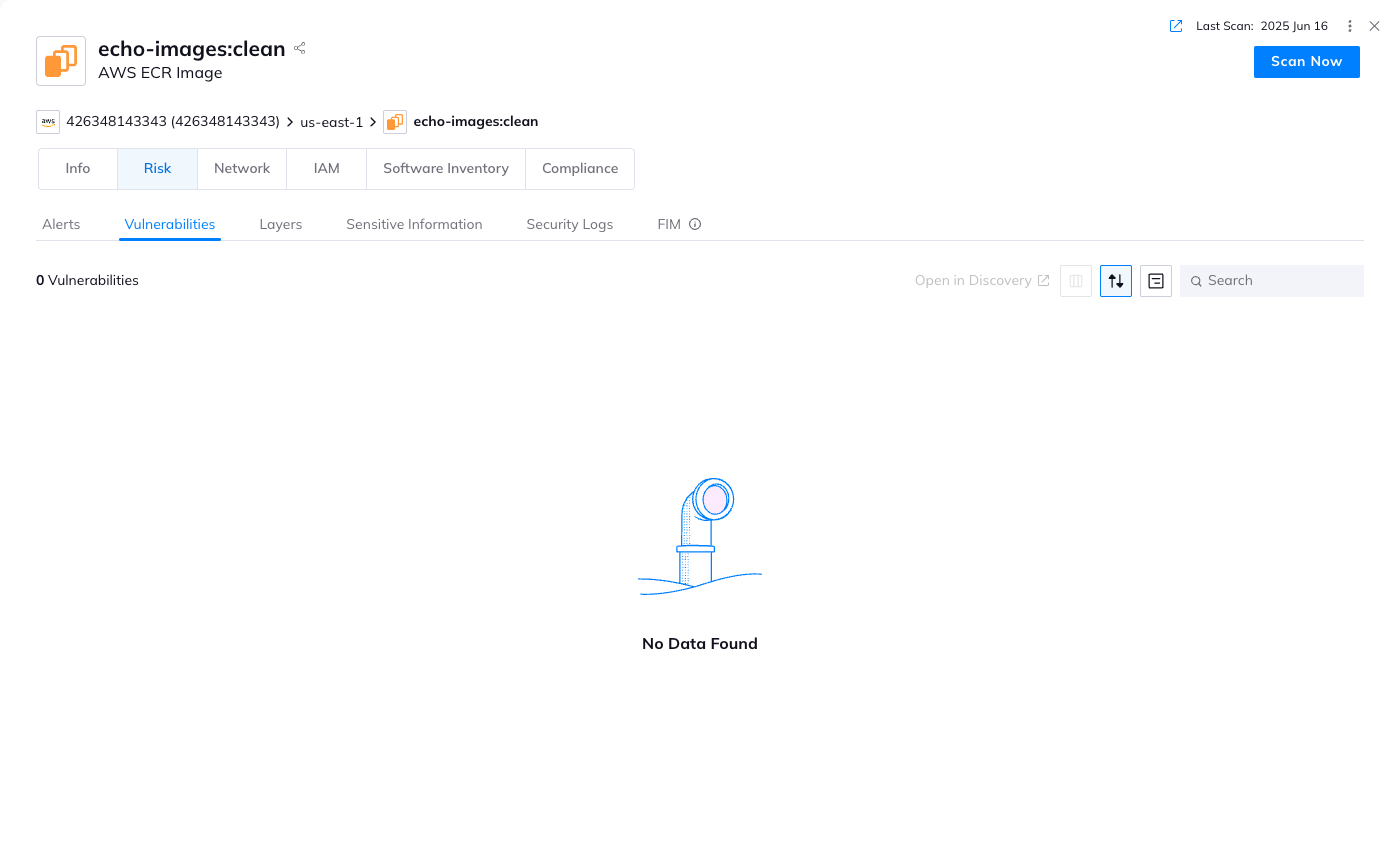This screenshot has width=1400, height=841.
Task: Click the 'Last Scan: 2025 Jun 16' text
Action: [1262, 26]
